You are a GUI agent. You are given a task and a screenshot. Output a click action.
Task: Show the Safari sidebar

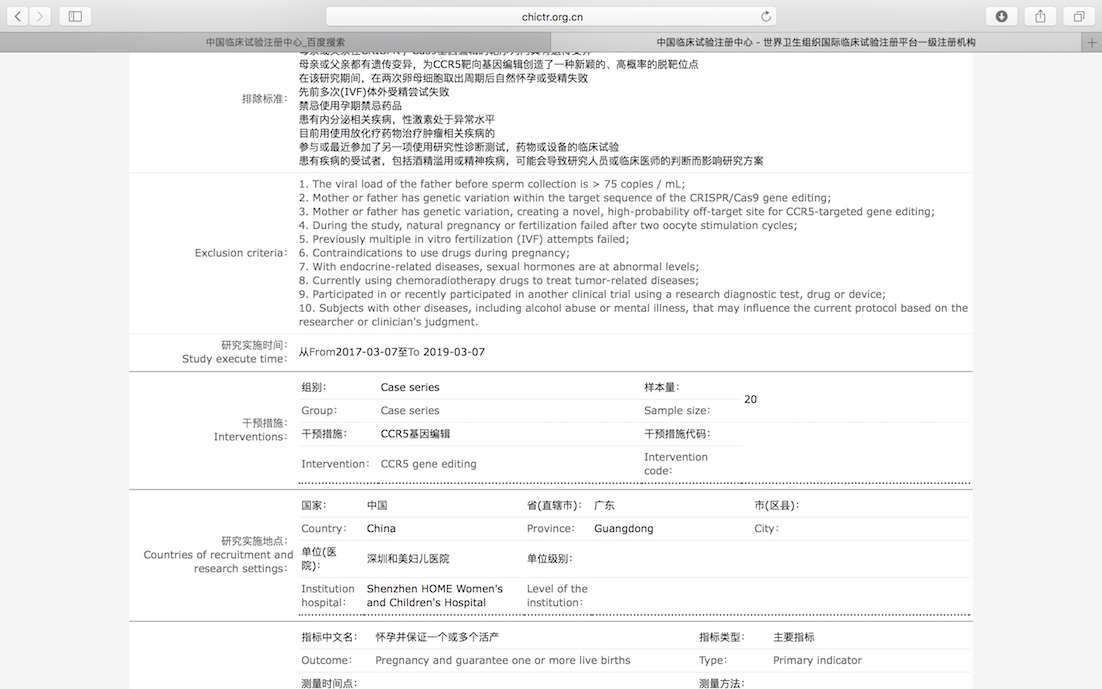coord(75,16)
